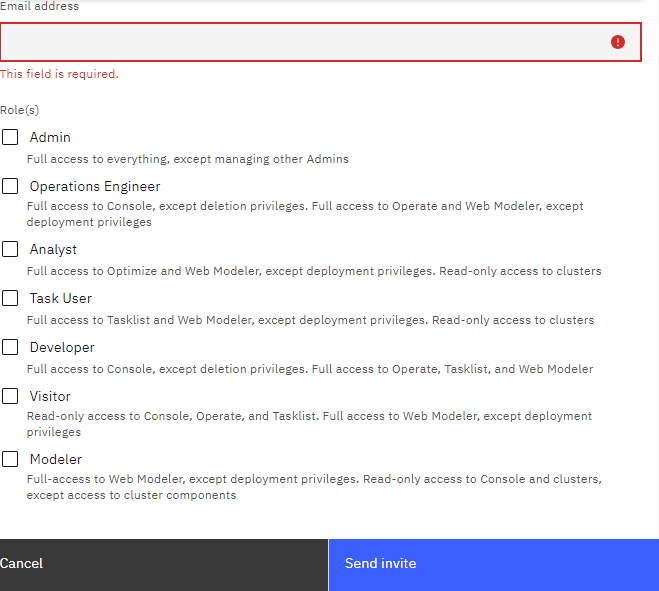Focus the Email address input field
This screenshot has height=591, width=659.
pos(300,42)
